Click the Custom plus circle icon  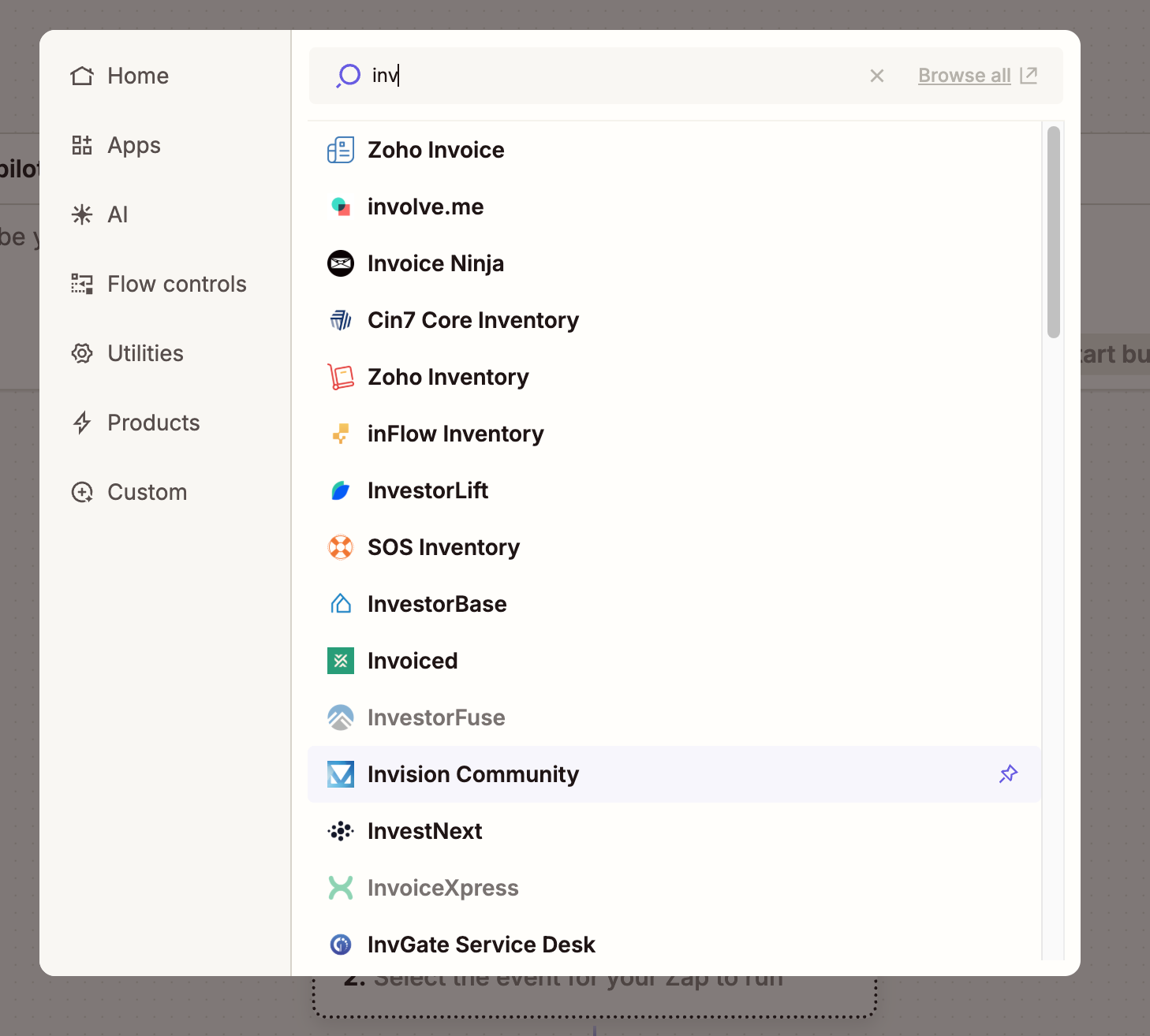coord(82,492)
